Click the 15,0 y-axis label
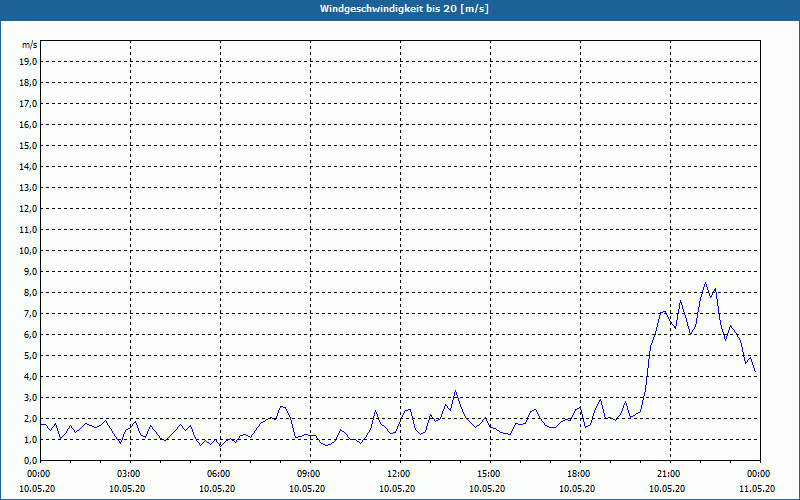The image size is (800, 500). click(28, 145)
